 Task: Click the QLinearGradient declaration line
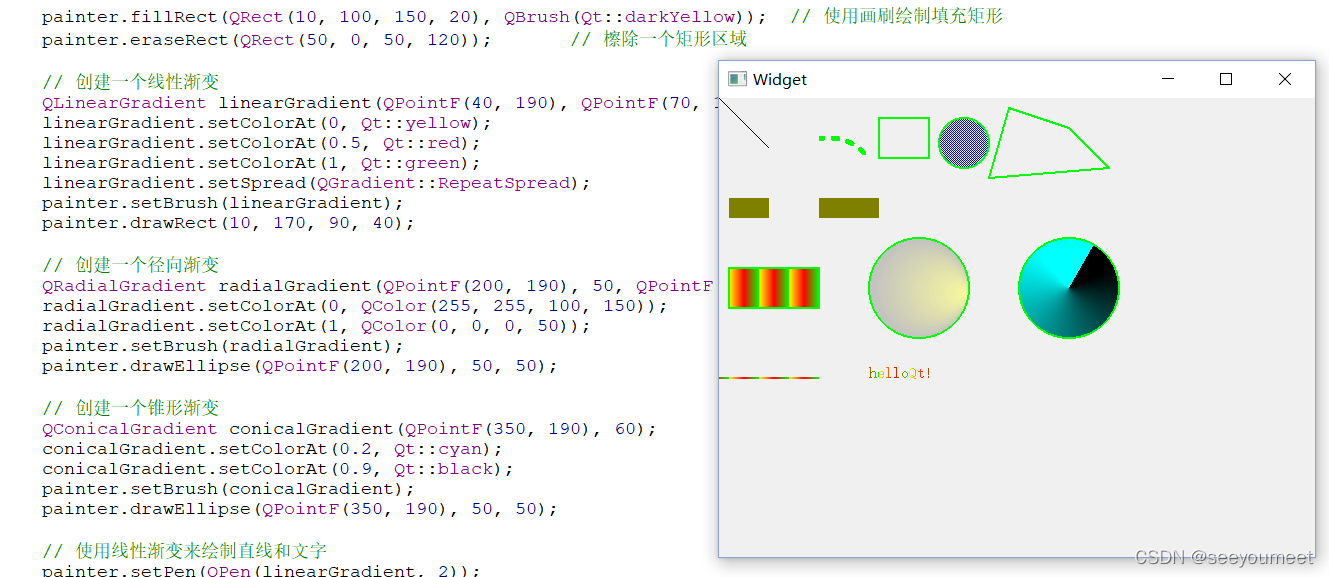380,103
